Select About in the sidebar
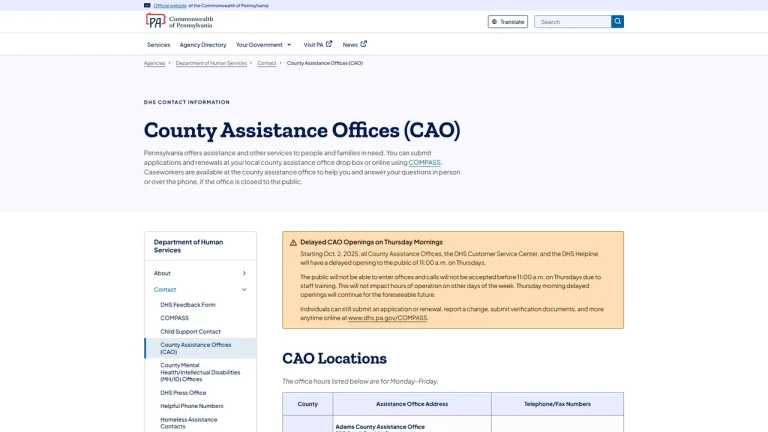Screen dimensions: 768x432 [162, 273]
